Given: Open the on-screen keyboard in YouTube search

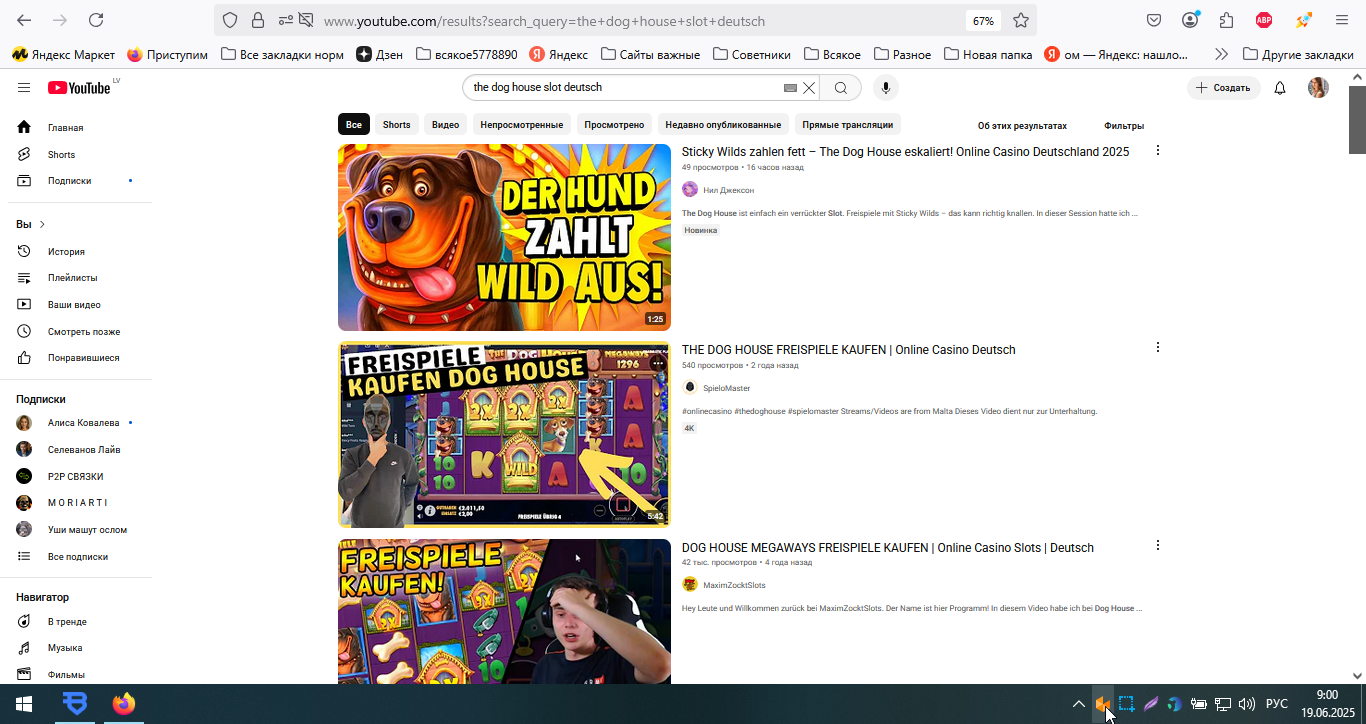Looking at the screenshot, I should click(790, 88).
